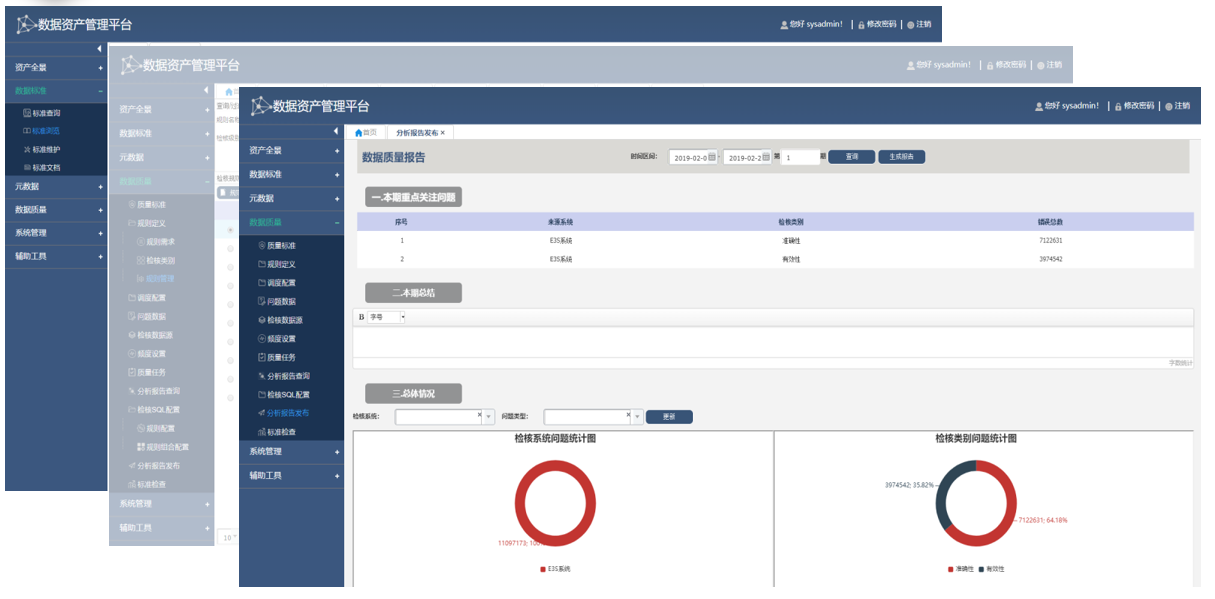The height and width of the screenshot is (599, 1215).
Task: Expand 元数据 in back window sidebar
Action: coord(56,186)
